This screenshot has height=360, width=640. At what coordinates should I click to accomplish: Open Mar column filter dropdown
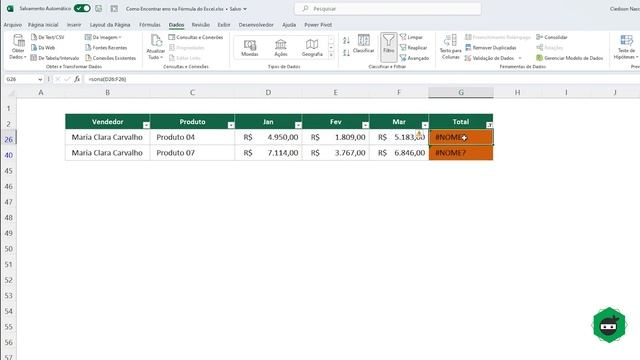(x=425, y=125)
